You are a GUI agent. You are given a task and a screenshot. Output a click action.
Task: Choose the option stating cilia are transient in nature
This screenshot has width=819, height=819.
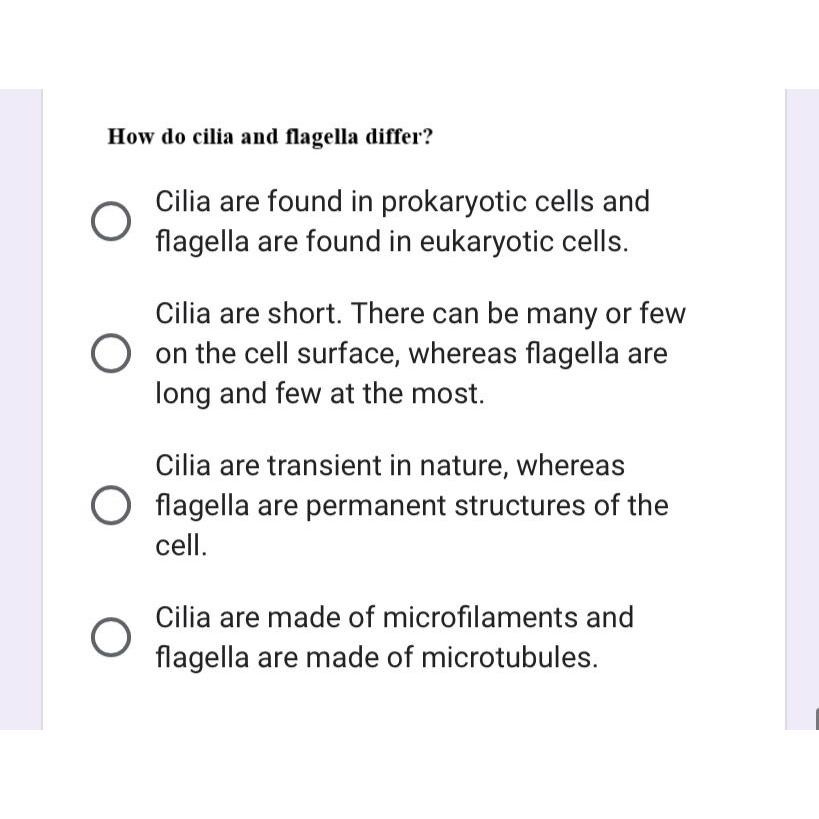390,464
